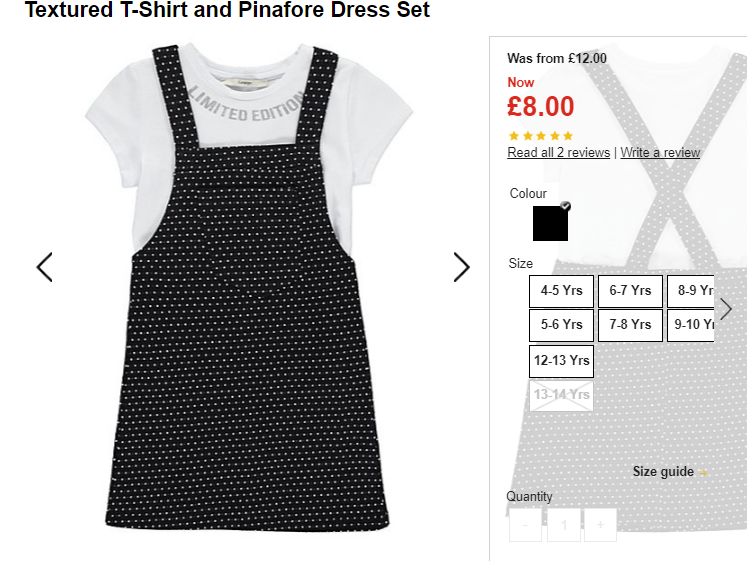The width and height of the screenshot is (747, 561).
Task: Click the Size guide arrow icon
Action: (x=703, y=473)
